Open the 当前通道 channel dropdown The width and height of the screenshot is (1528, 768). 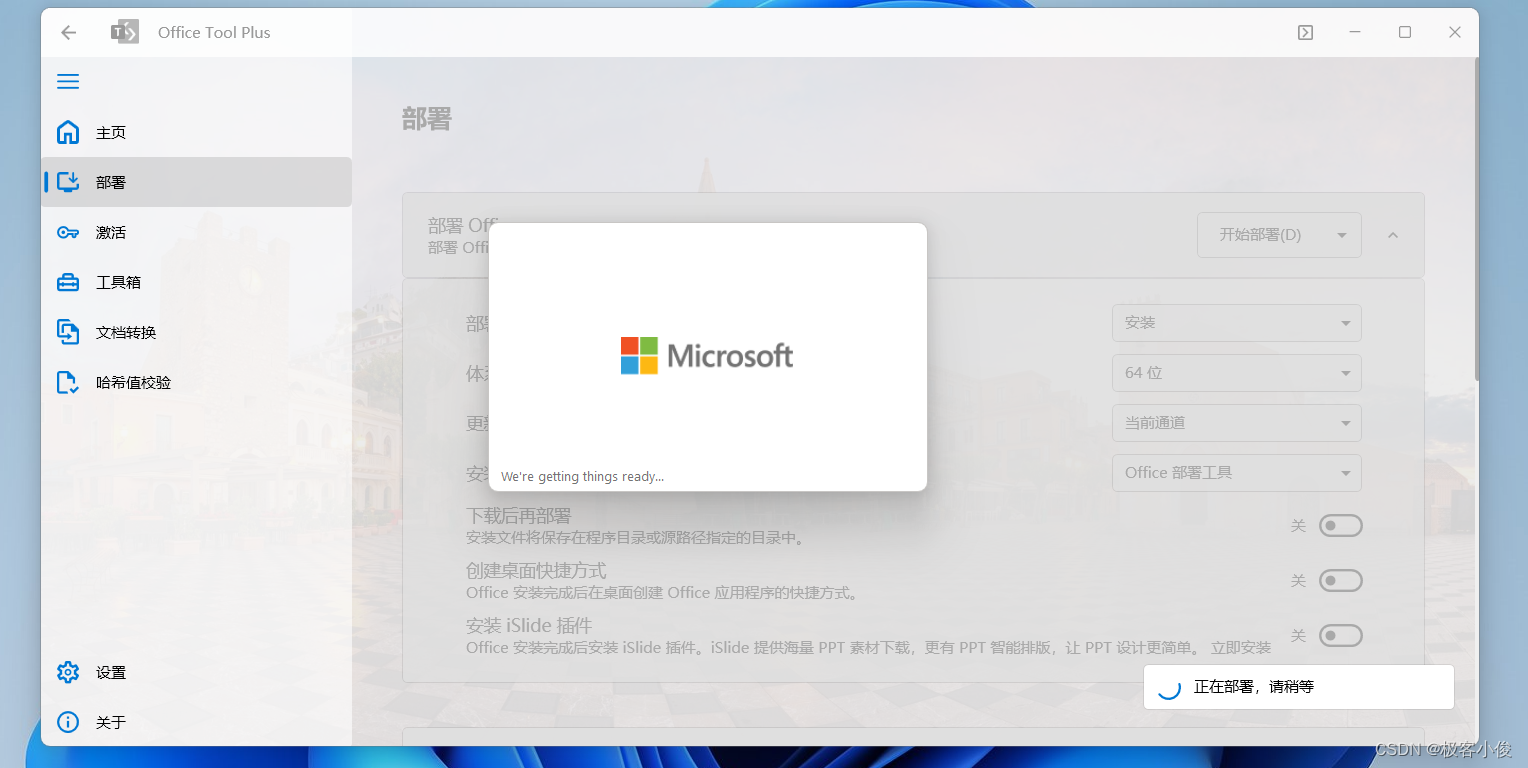click(x=1236, y=423)
